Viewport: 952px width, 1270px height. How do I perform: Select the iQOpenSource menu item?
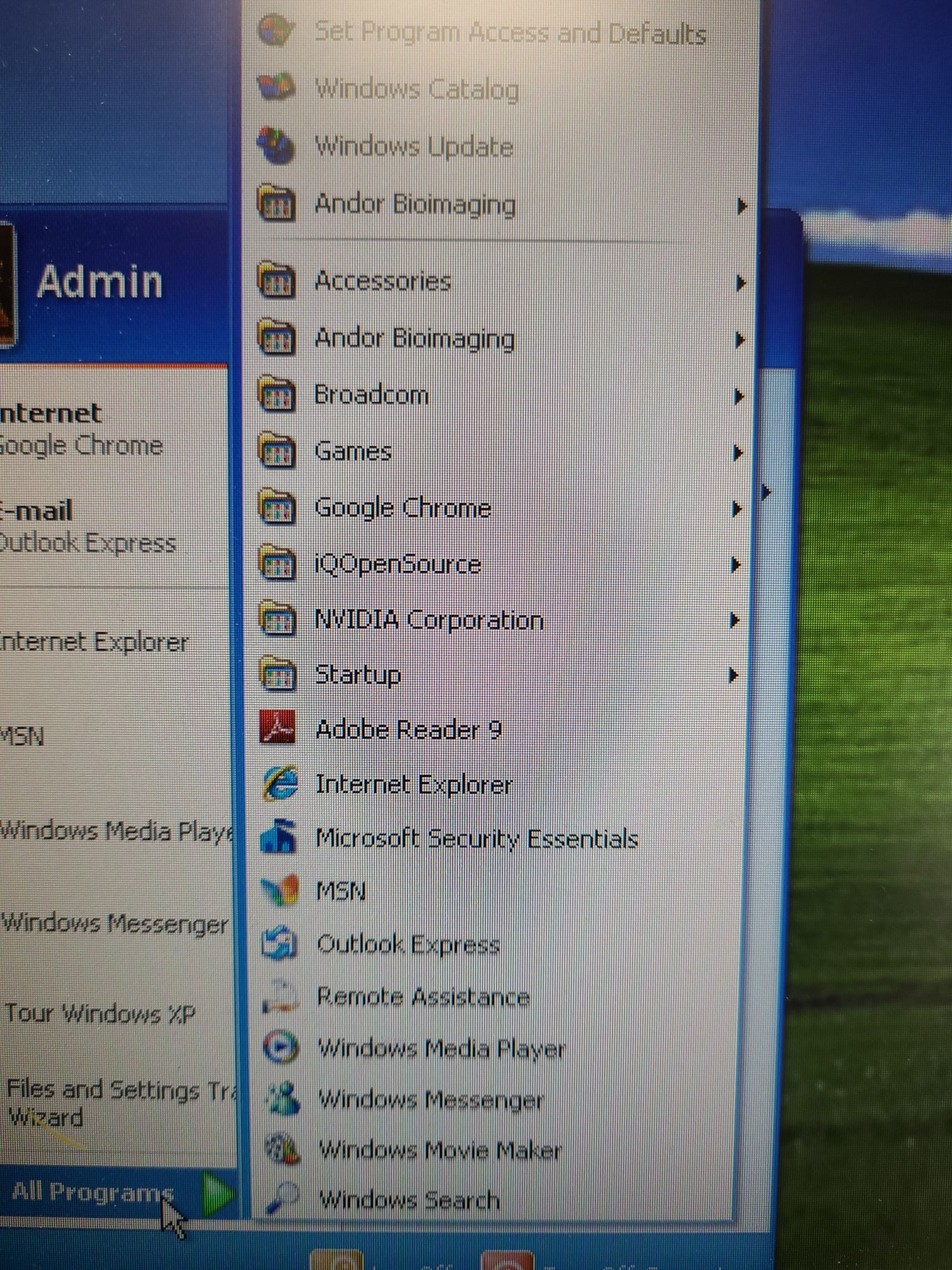click(x=397, y=564)
